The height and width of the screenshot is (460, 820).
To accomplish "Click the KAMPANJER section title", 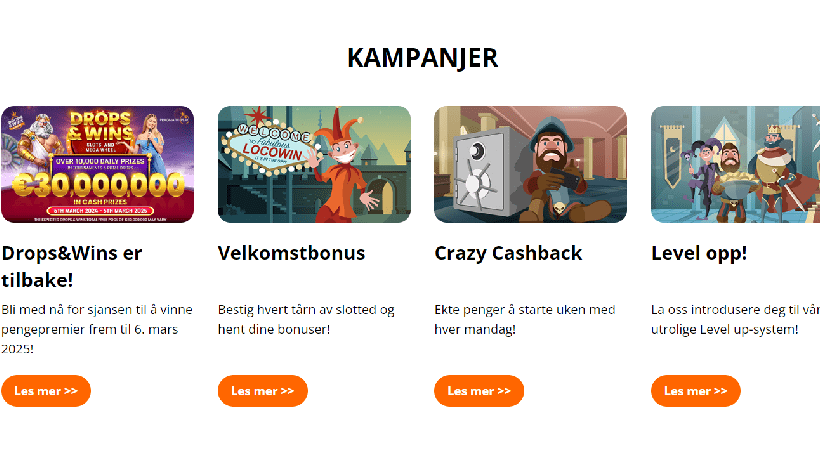I will tap(423, 58).
